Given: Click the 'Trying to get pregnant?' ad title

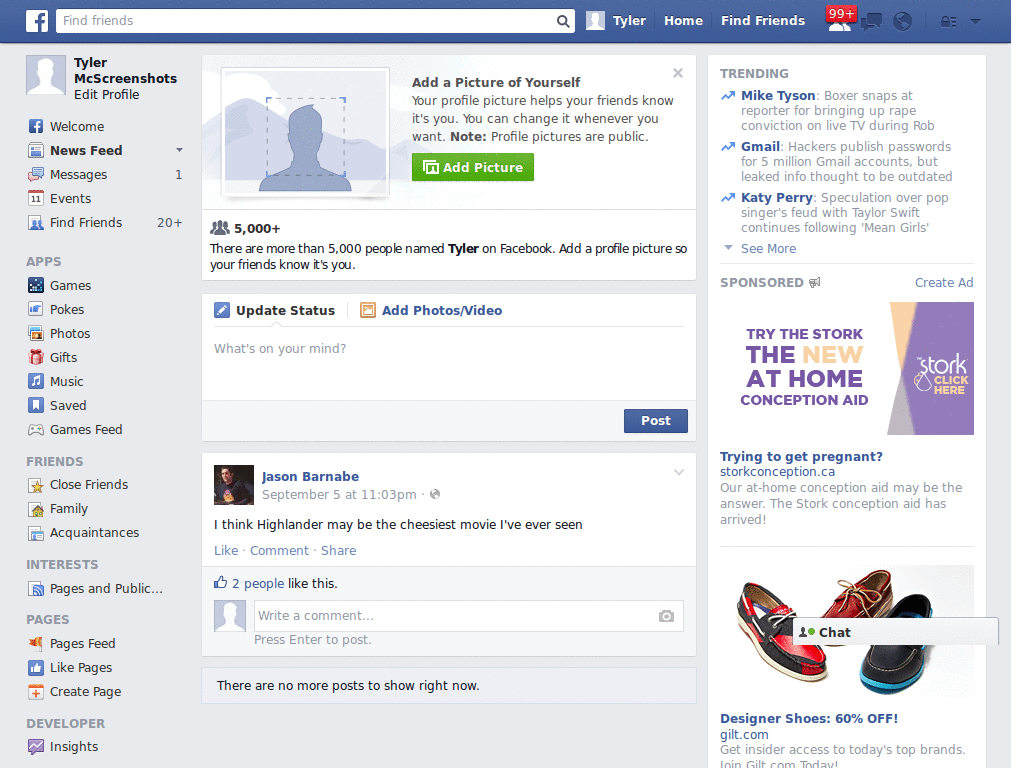Looking at the screenshot, I should coord(801,456).
